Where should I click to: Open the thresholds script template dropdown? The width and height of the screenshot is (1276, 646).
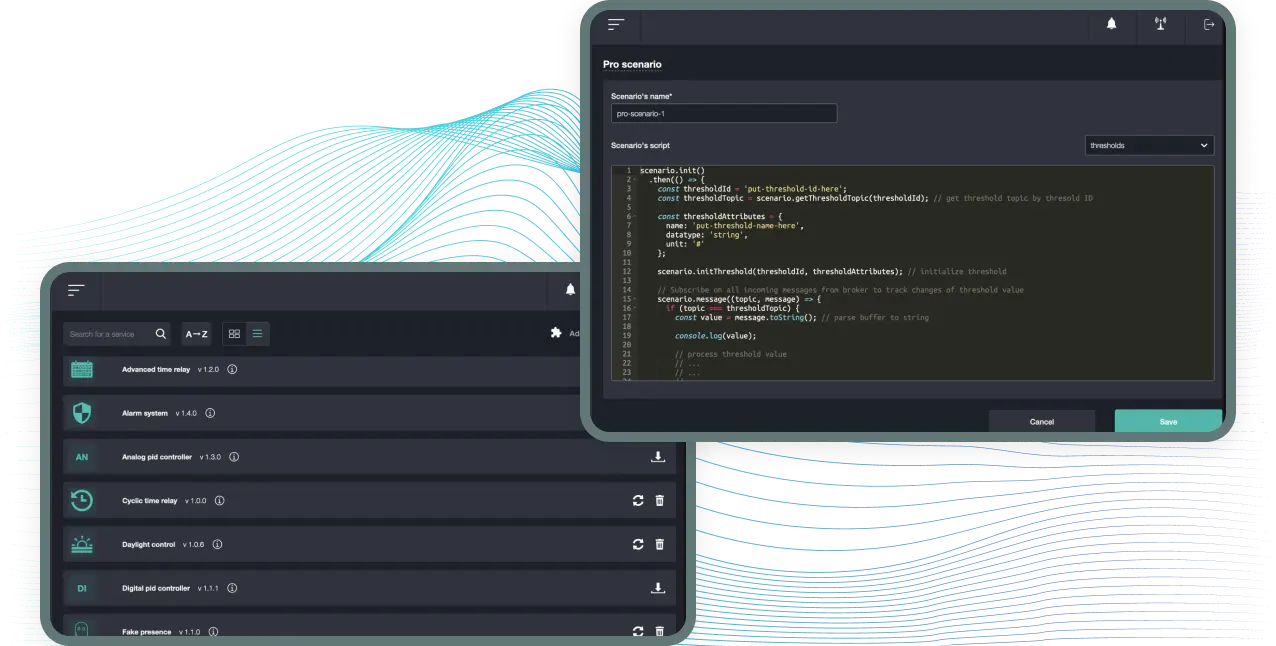[1149, 145]
